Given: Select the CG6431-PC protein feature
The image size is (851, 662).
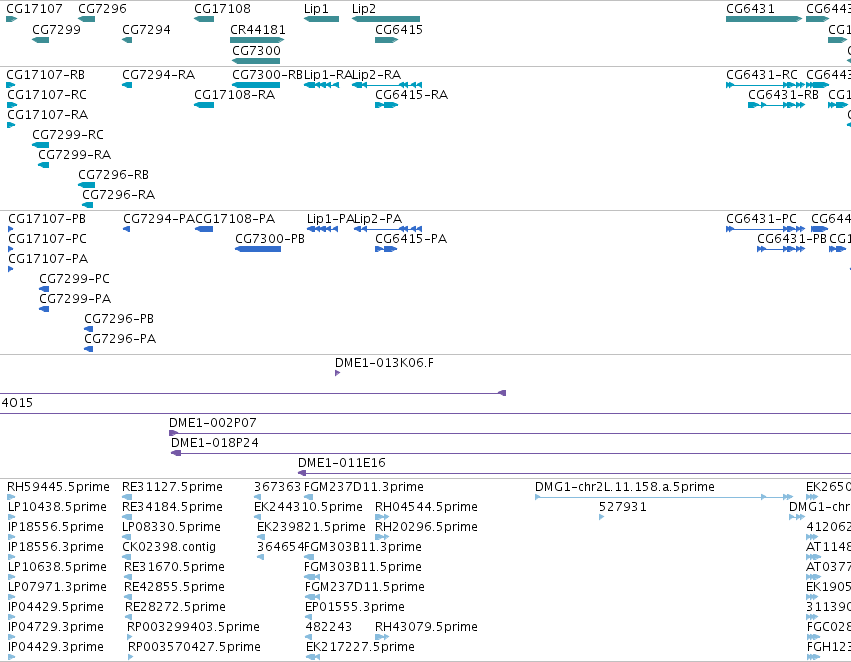Looking at the screenshot, I should (x=765, y=229).
